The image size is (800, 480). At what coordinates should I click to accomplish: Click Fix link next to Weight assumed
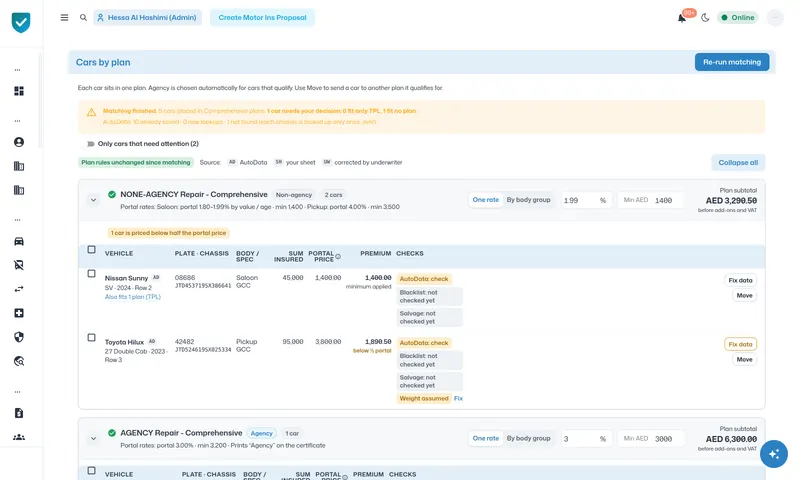(x=458, y=398)
